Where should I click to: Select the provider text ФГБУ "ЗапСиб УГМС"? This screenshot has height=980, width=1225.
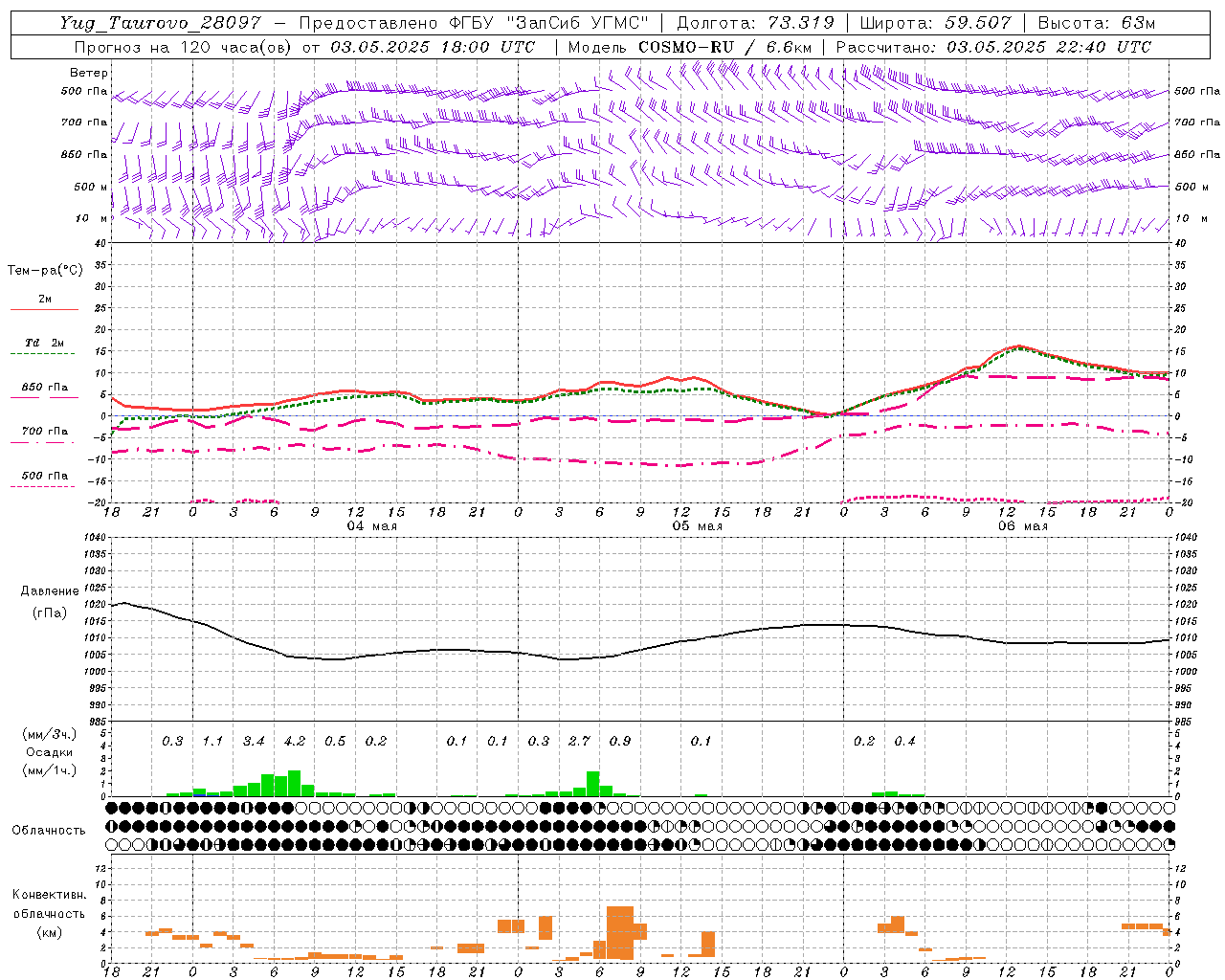(549, 23)
